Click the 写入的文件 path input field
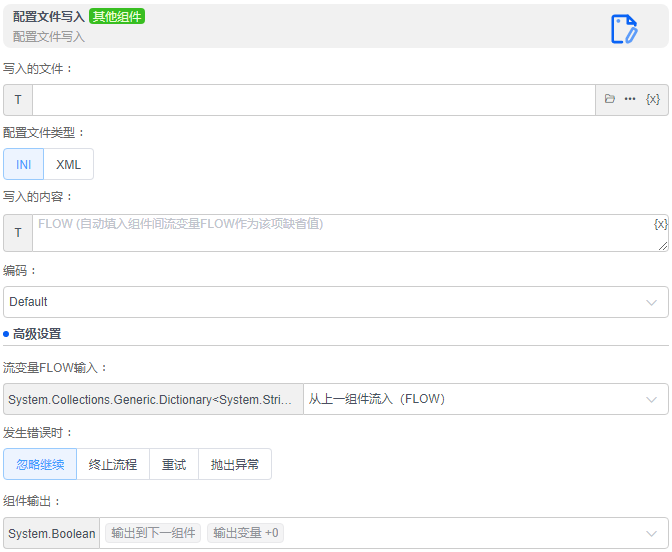 [314, 100]
